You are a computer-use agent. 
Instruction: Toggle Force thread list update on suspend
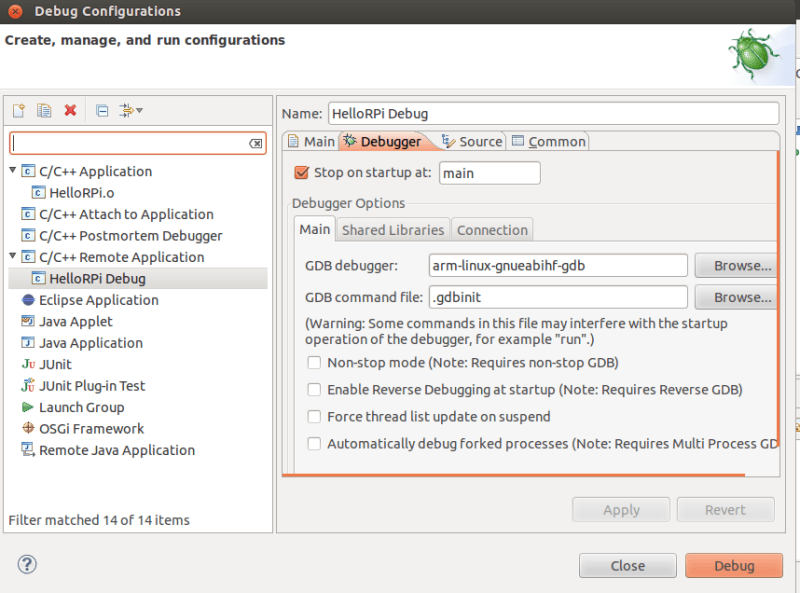click(x=314, y=417)
